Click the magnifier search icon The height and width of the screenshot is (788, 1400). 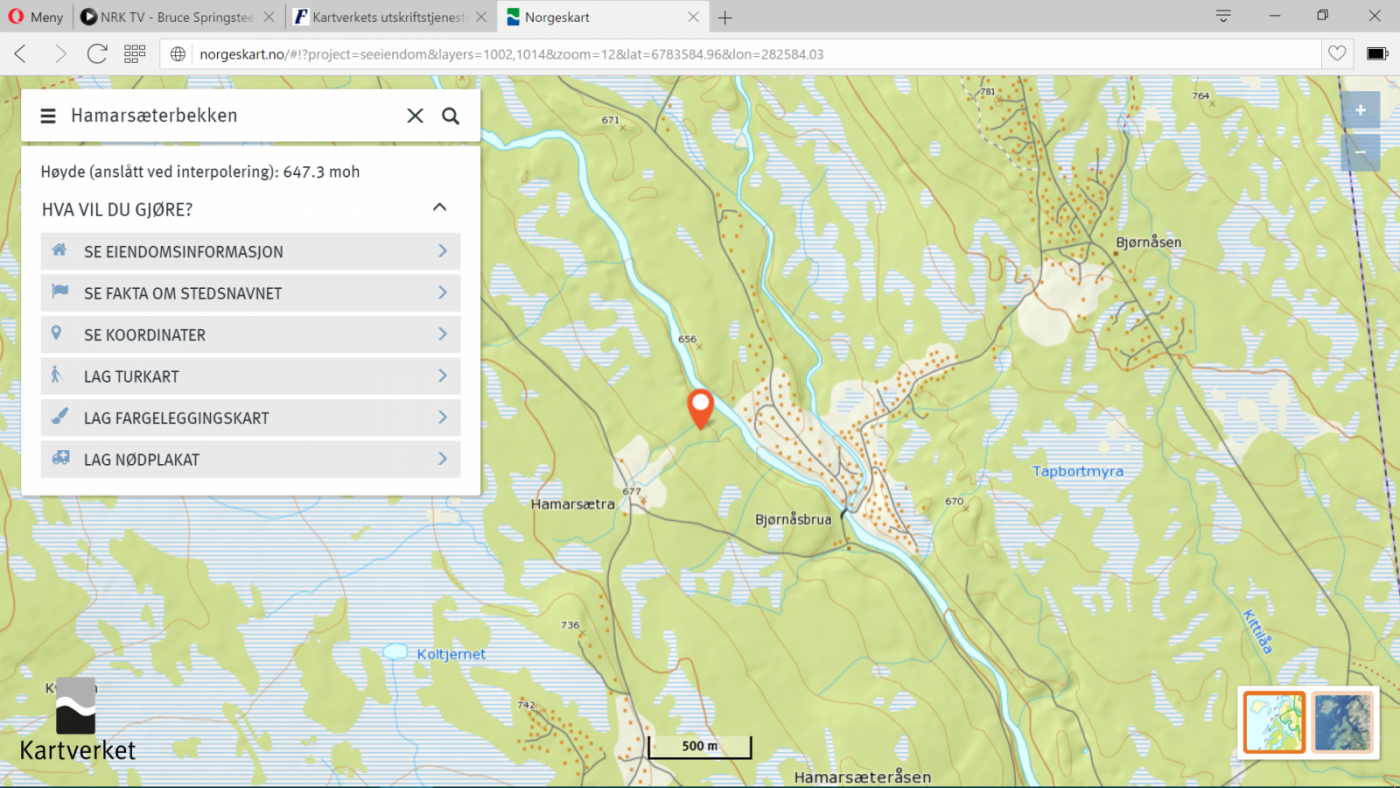click(450, 115)
